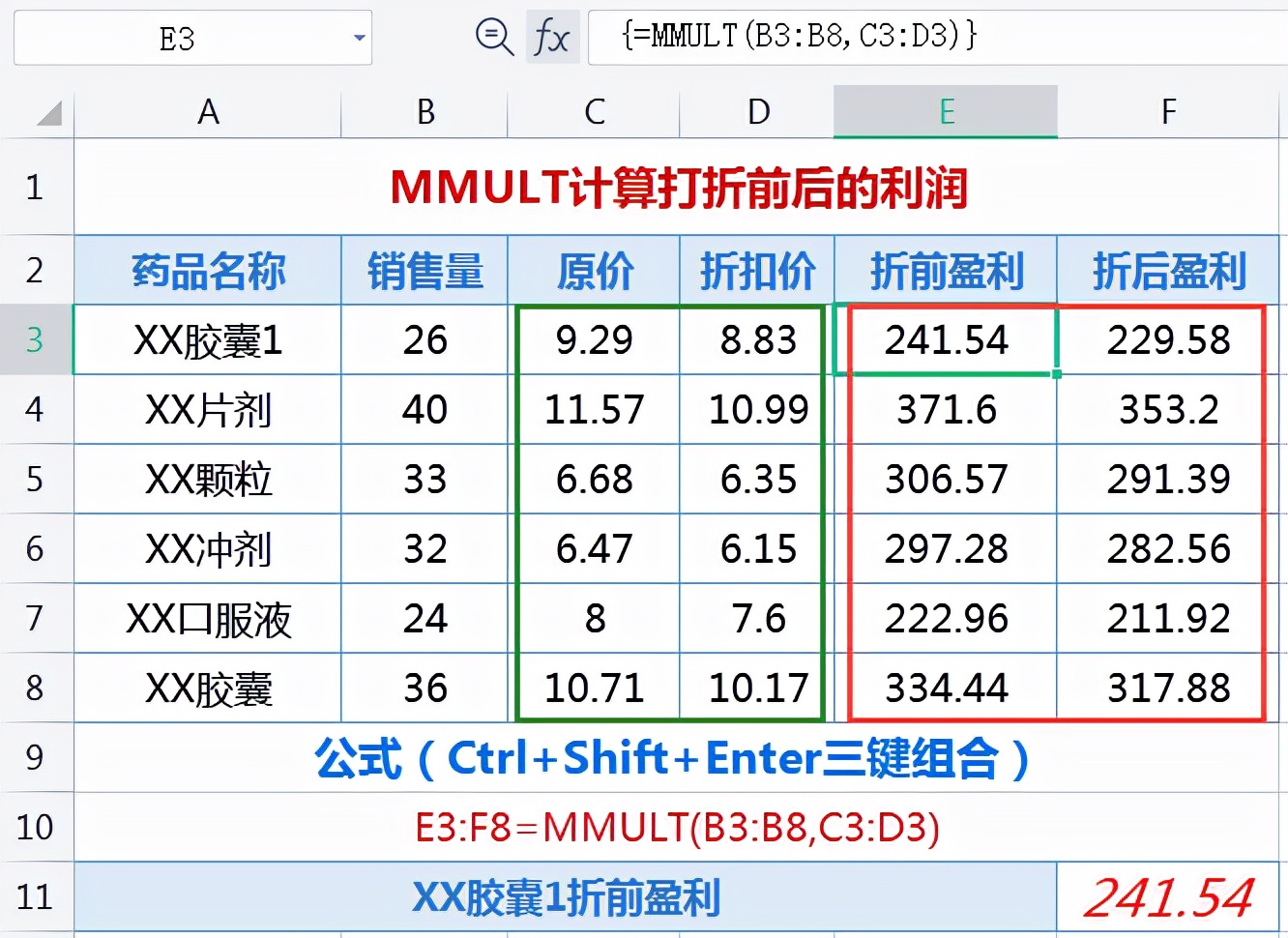Select column C header
1288x938 pixels.
point(594,112)
